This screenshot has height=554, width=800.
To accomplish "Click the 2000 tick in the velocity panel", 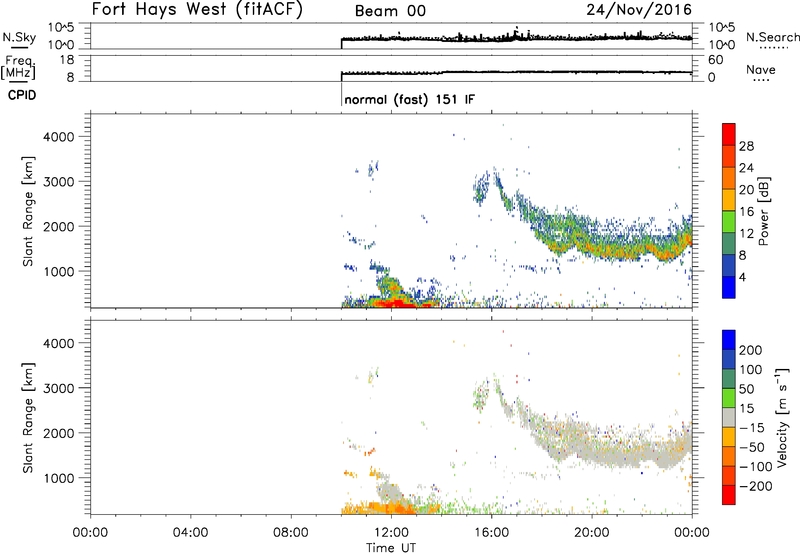I will coord(58,433).
